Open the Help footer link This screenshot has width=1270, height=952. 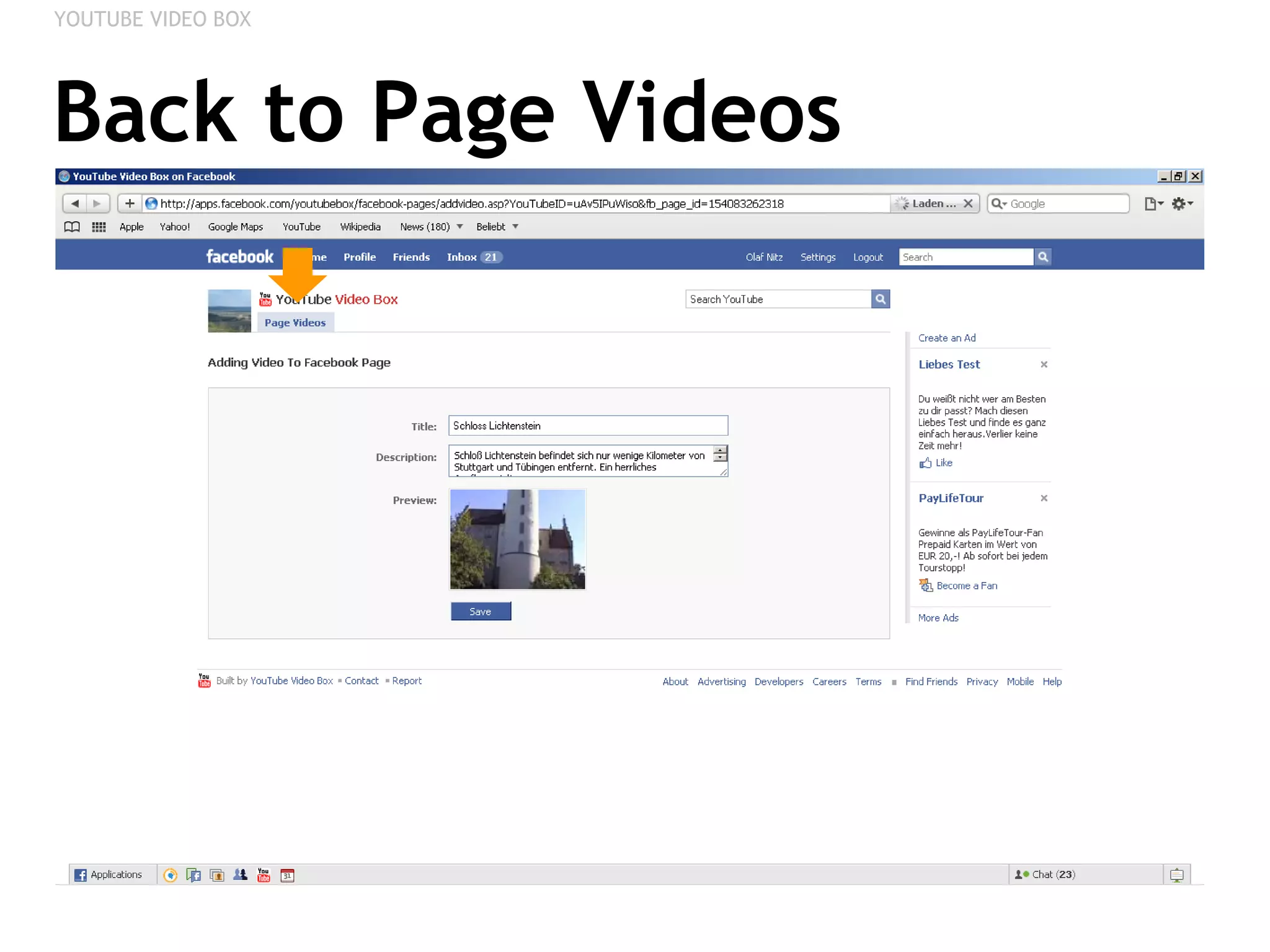click(x=1052, y=682)
